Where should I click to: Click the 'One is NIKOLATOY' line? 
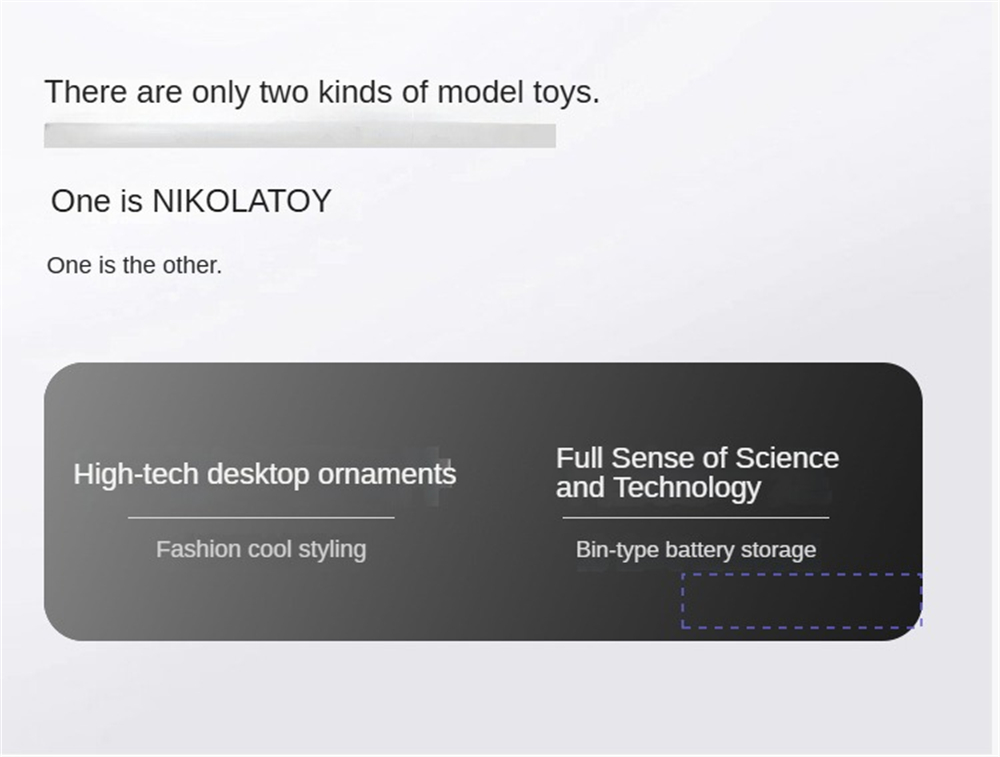(191, 201)
